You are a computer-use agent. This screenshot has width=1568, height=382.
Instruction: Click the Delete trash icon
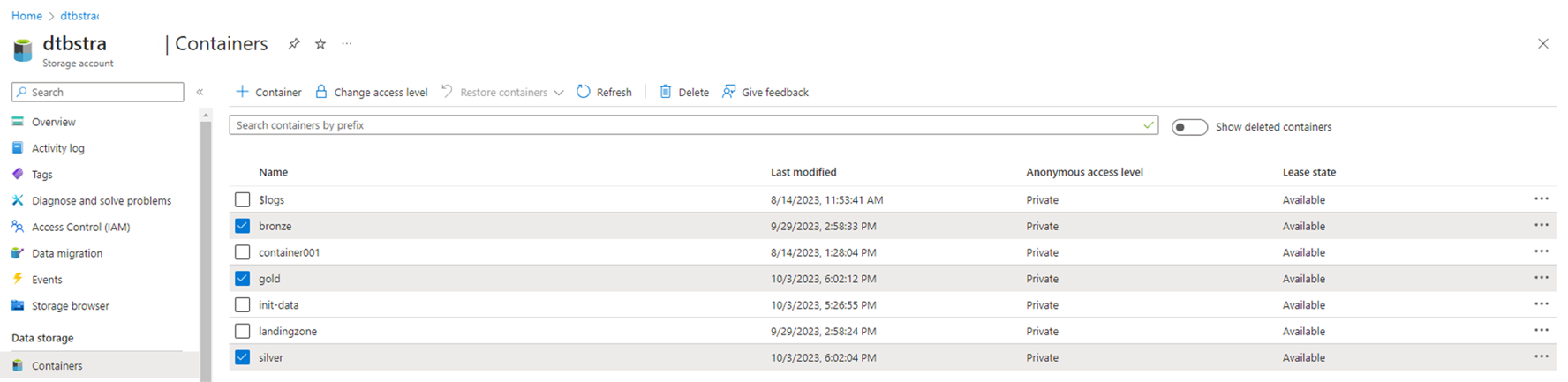tap(666, 92)
